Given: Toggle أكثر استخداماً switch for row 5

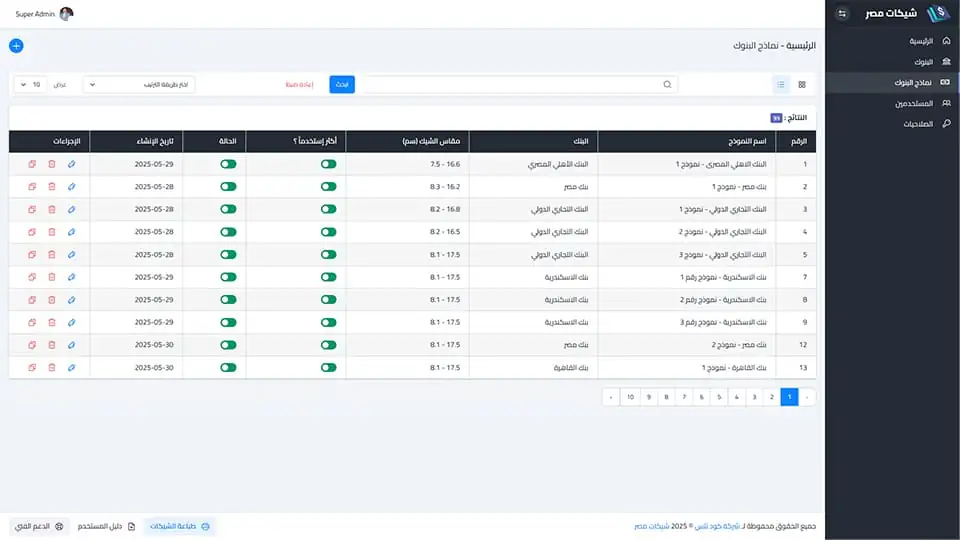Looking at the screenshot, I should 329,255.
